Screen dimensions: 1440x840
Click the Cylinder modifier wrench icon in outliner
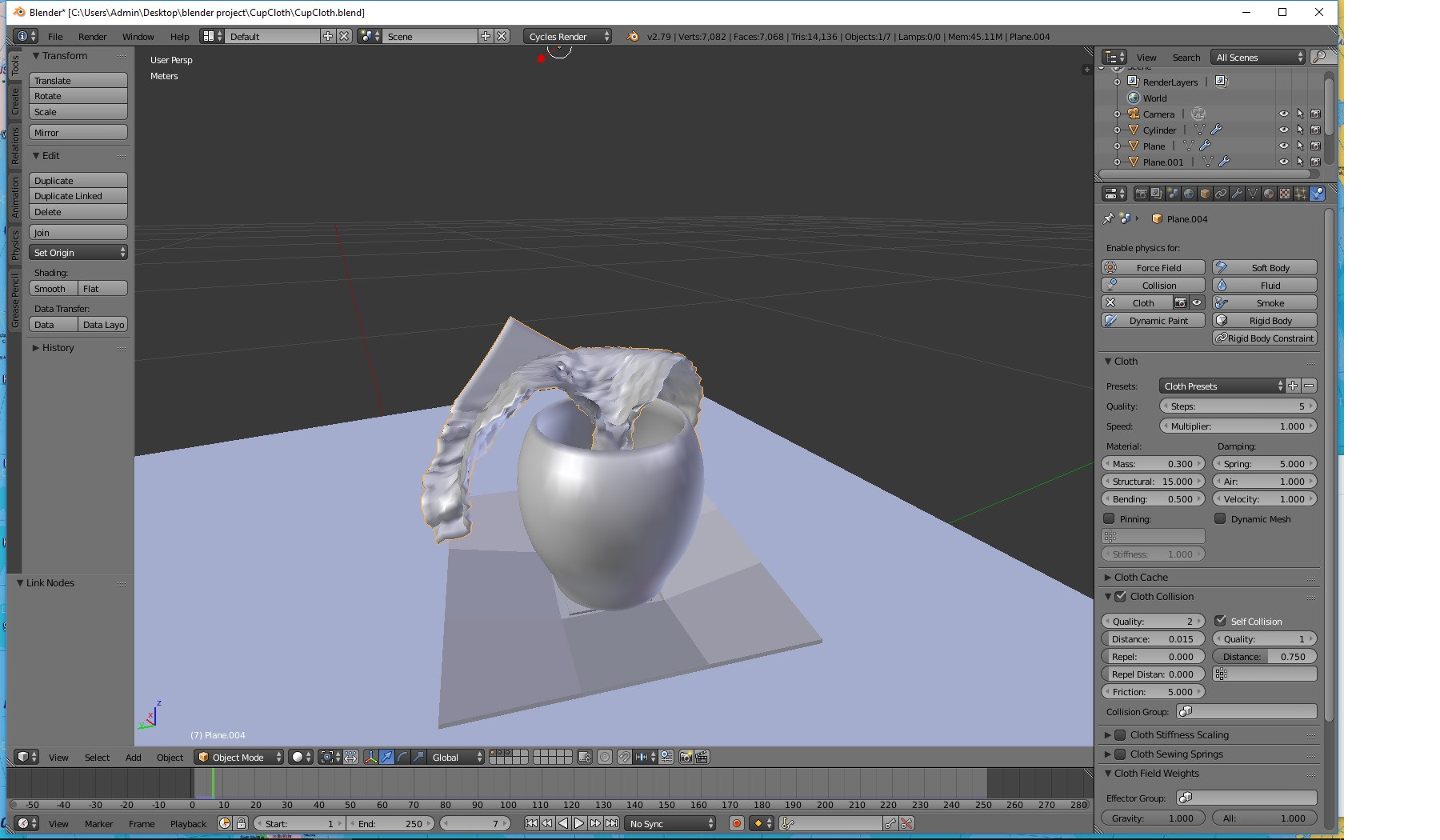(x=1217, y=130)
